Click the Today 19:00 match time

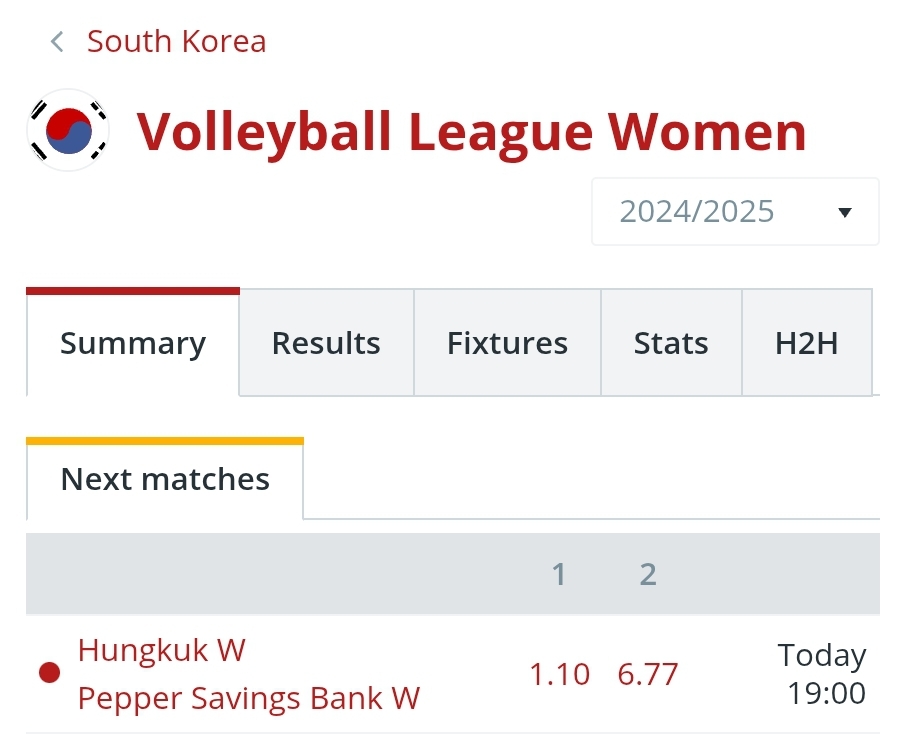[x=823, y=674]
